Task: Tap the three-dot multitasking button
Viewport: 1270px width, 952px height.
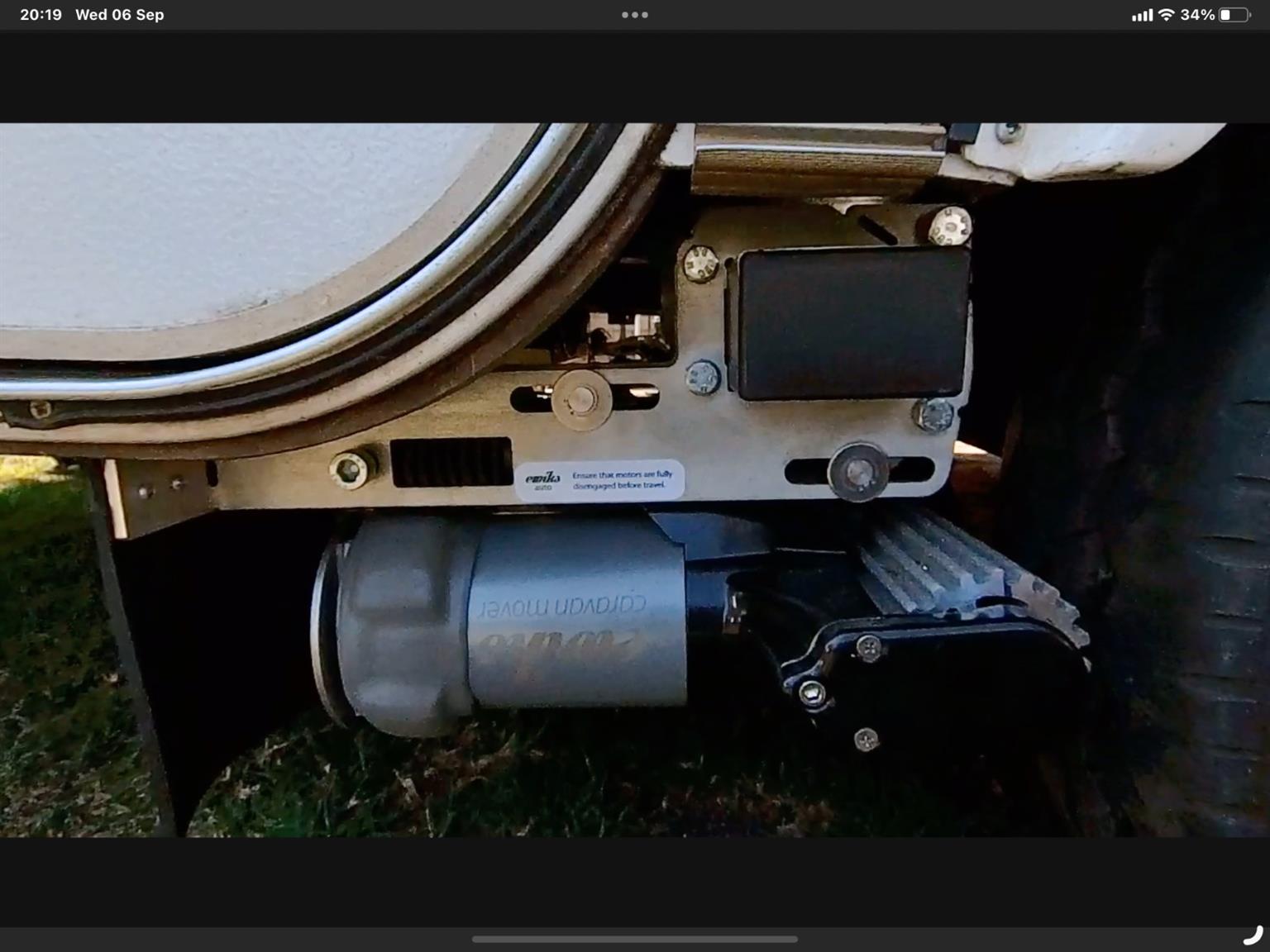Action: coord(634,15)
